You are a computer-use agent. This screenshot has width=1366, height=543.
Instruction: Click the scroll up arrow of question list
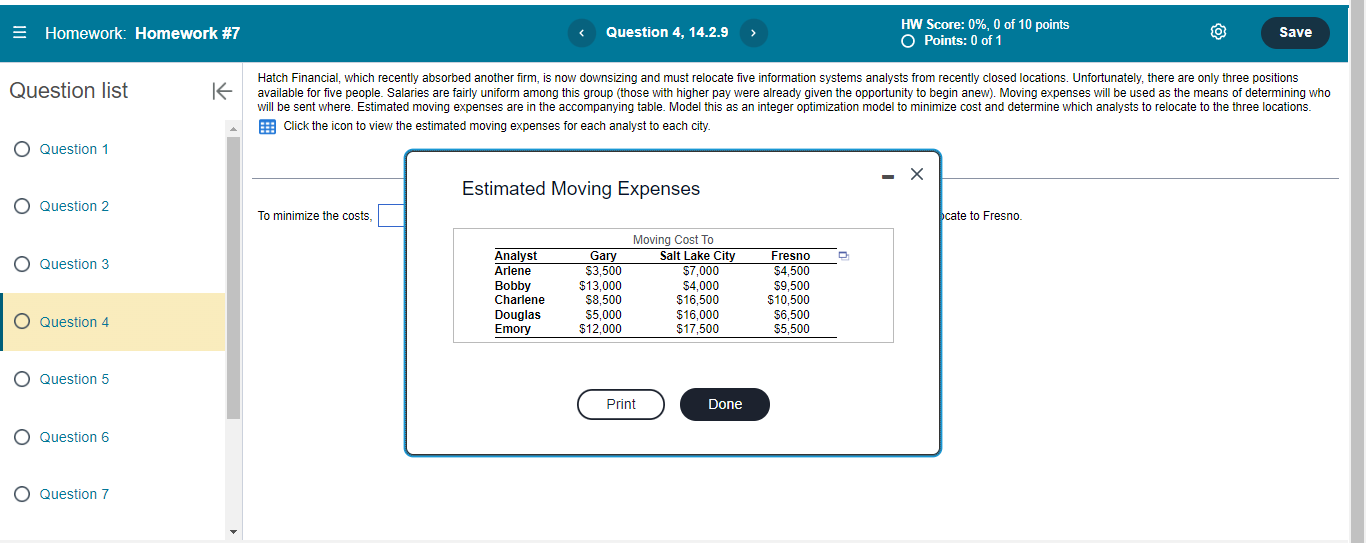click(234, 130)
